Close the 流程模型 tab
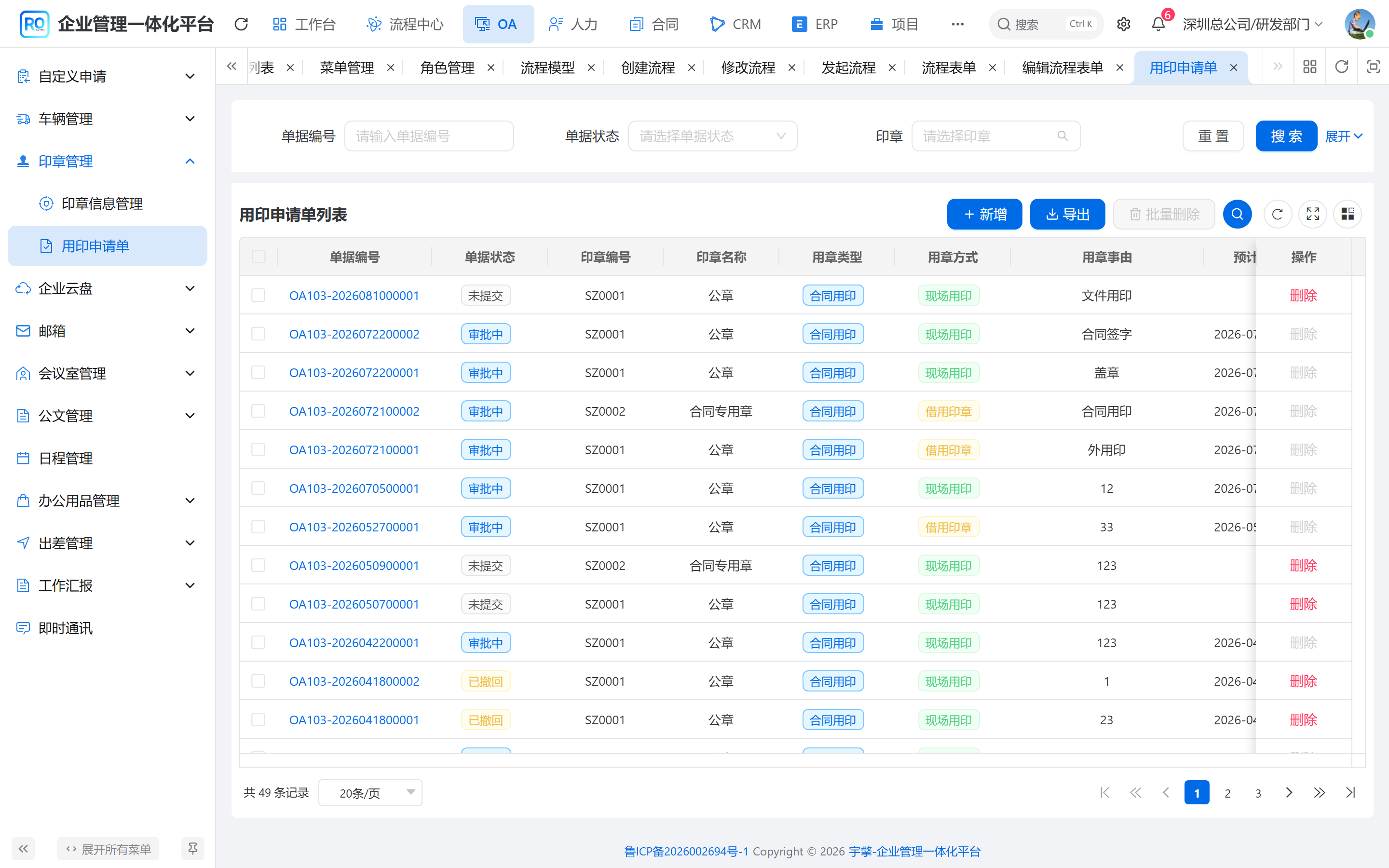This screenshot has height=868, width=1389. coord(591,68)
